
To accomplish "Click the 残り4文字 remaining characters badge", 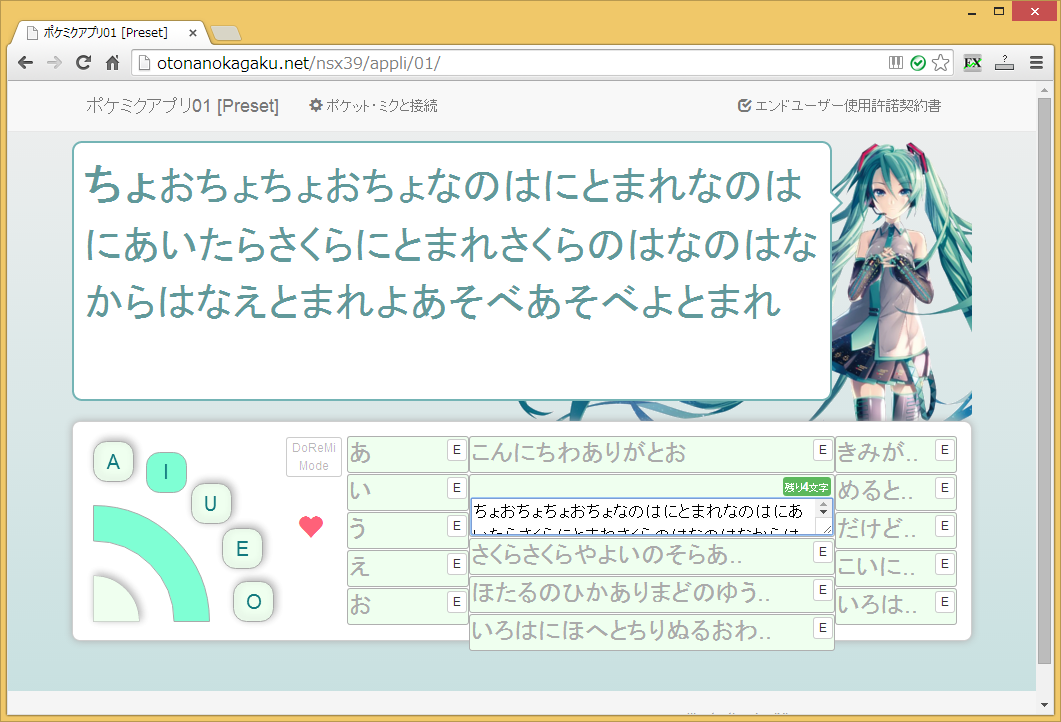I will (806, 487).
